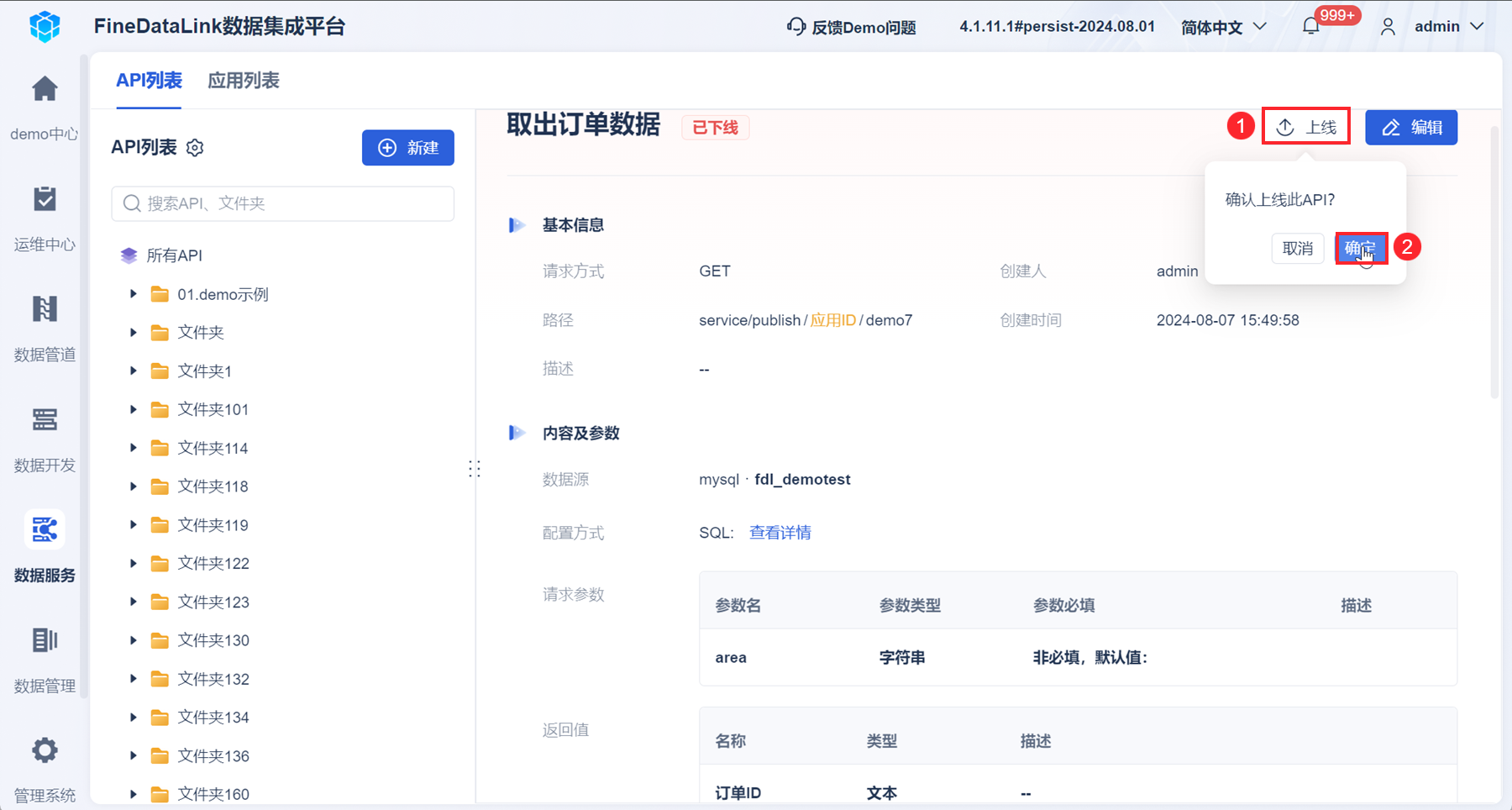1512x810 pixels.
Task: Cancel the online confirmation with 取消
Action: click(1298, 249)
